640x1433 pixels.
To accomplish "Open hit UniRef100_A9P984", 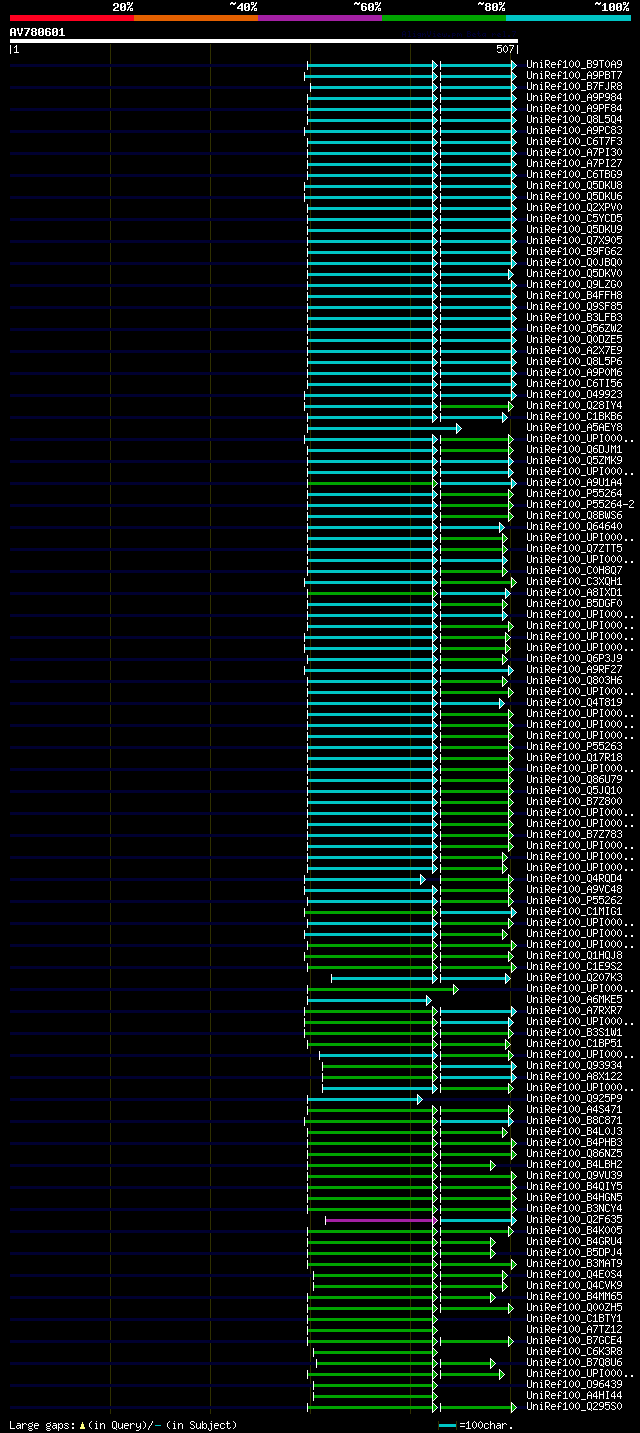I will pos(574,98).
